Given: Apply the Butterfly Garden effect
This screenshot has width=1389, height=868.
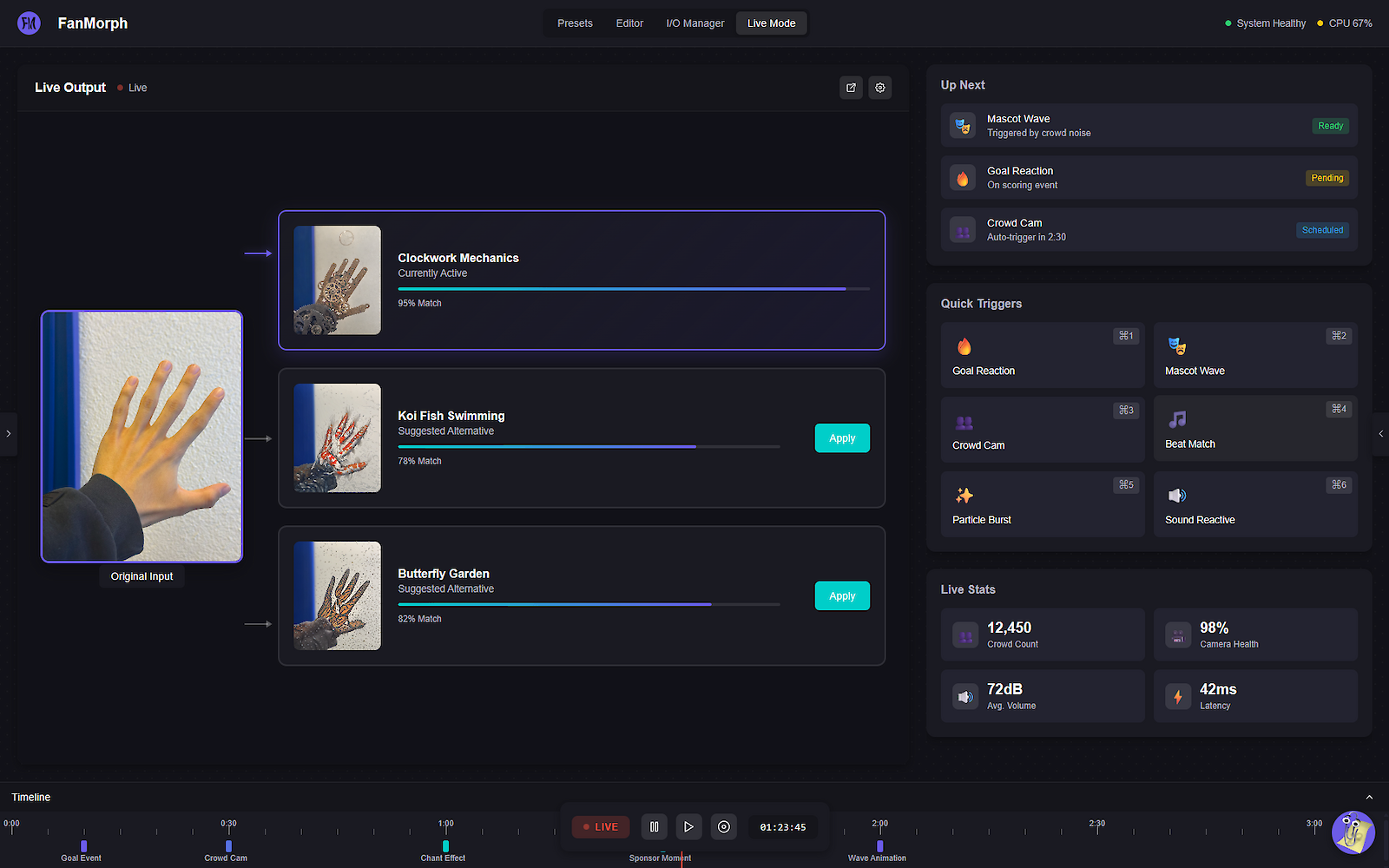Looking at the screenshot, I should (841, 596).
